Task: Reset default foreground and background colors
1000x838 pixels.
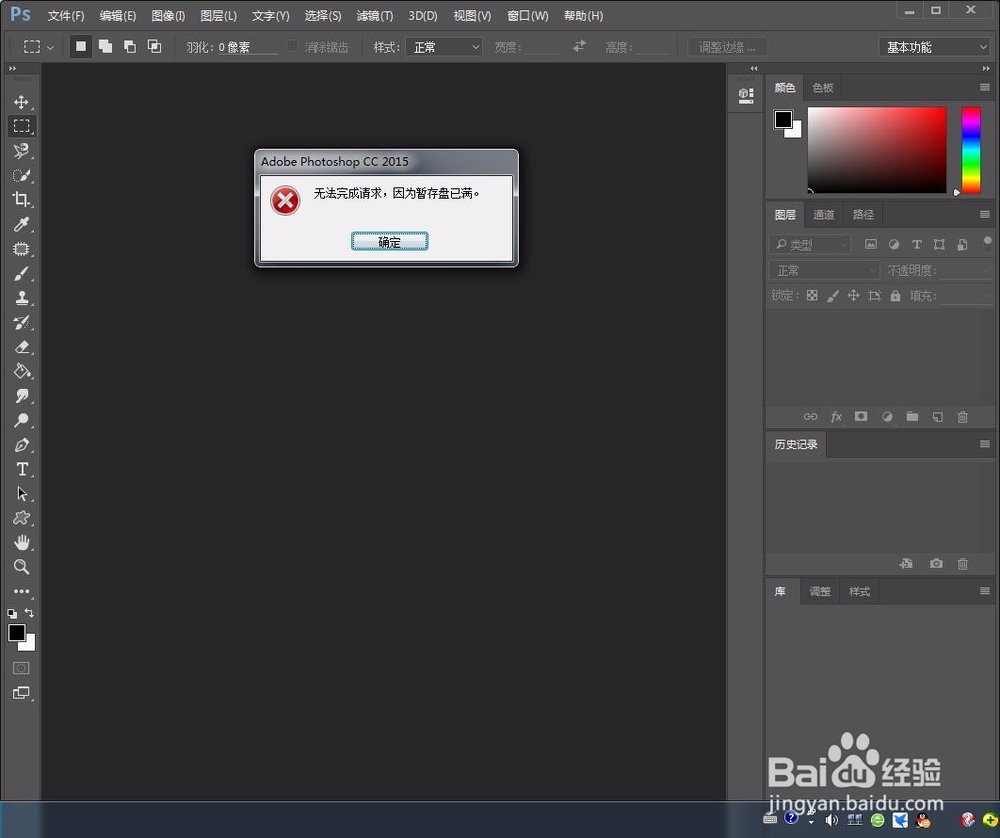Action: [x=12, y=614]
